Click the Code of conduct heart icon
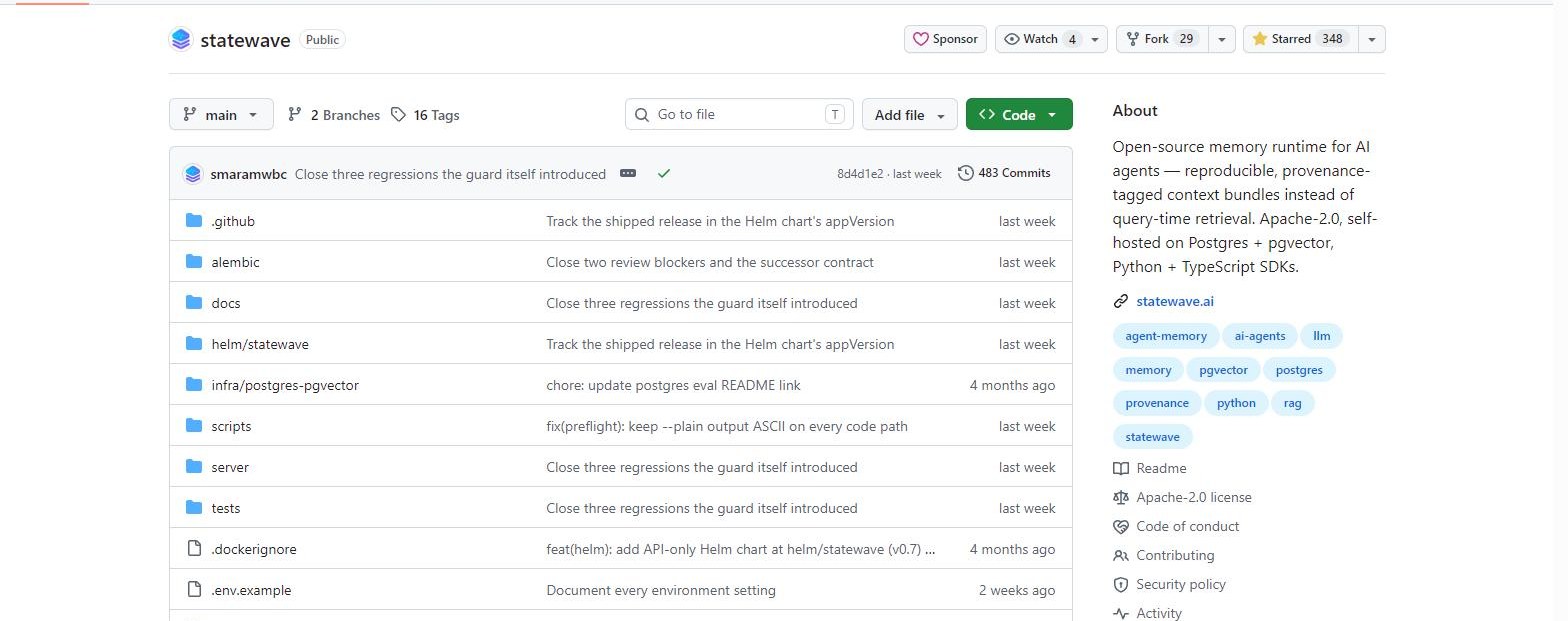This screenshot has width=1568, height=621. [x=1120, y=526]
